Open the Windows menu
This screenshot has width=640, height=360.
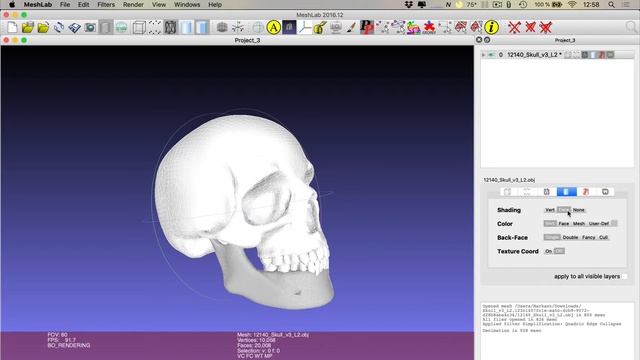(187, 5)
